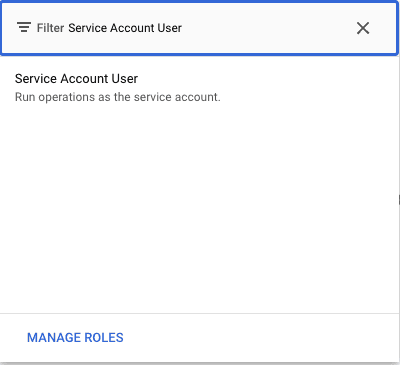Image resolution: width=400 pixels, height=365 pixels.
Task: Open the MANAGE ROLES link
Action: [75, 338]
